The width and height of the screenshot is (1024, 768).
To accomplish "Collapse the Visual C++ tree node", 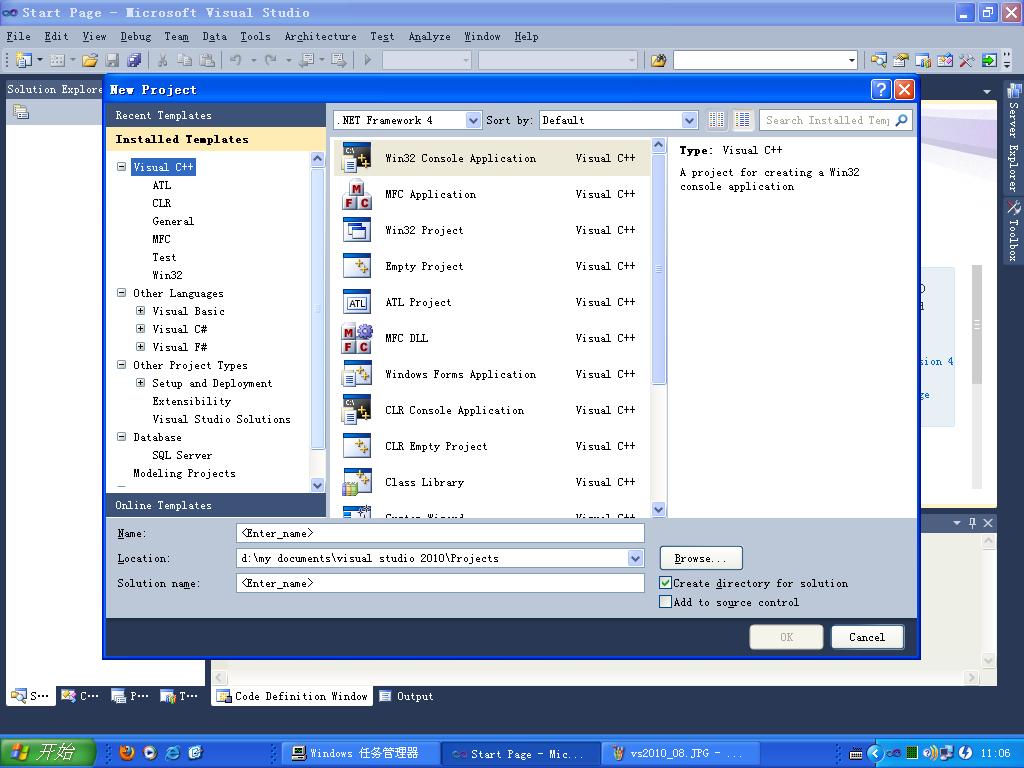I will point(121,167).
